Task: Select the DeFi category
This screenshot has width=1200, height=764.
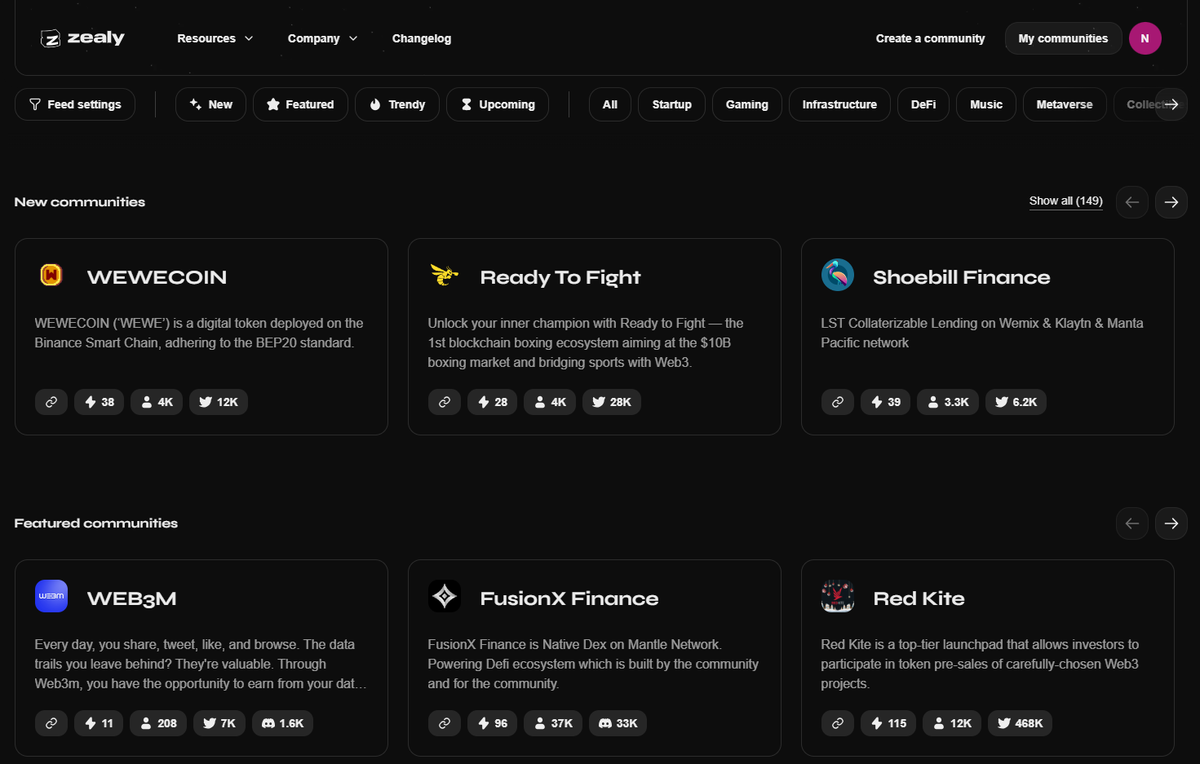Action: (923, 104)
